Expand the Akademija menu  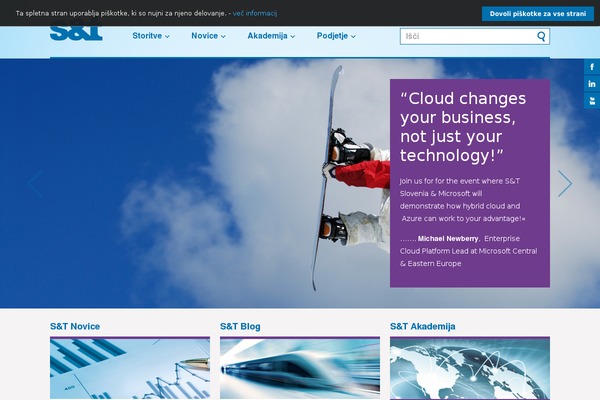[x=271, y=36]
